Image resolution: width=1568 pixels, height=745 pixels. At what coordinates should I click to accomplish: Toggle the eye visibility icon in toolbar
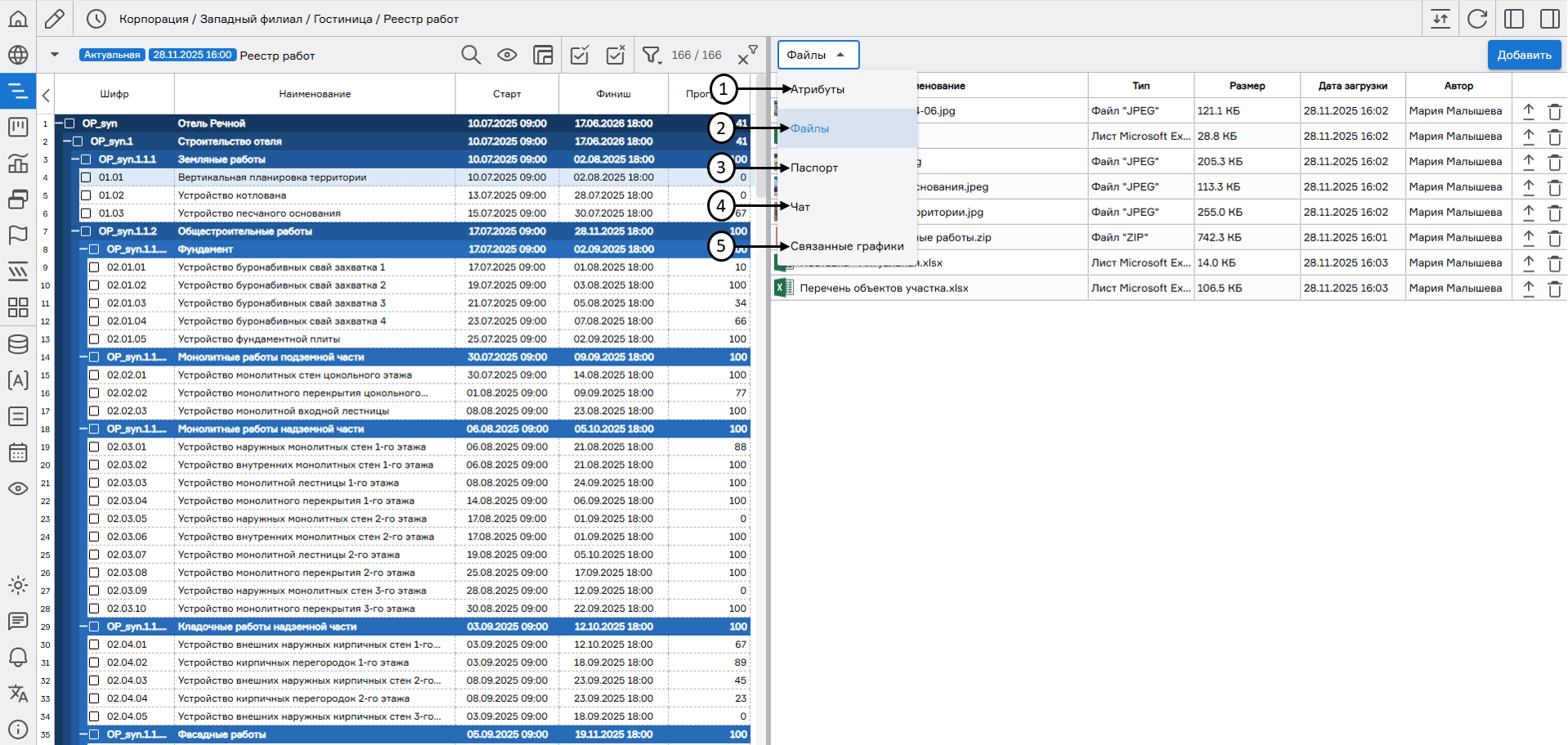click(507, 55)
